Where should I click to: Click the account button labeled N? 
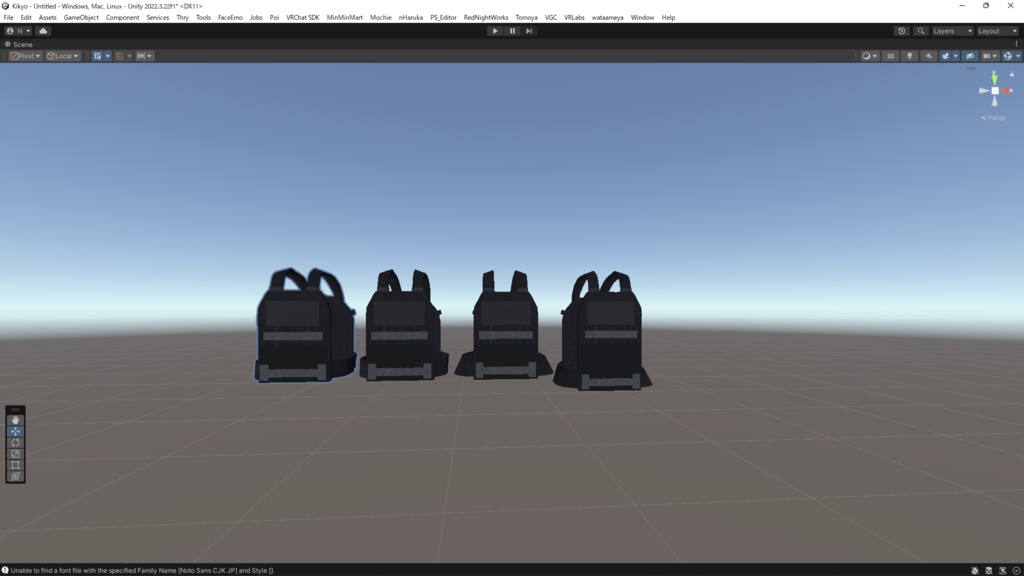coord(18,30)
